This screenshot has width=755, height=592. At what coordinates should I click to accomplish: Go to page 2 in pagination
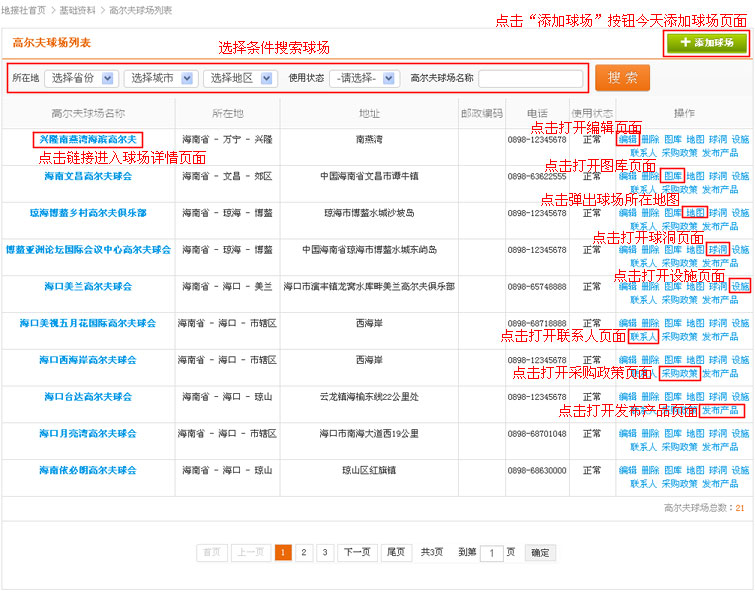[x=302, y=552]
